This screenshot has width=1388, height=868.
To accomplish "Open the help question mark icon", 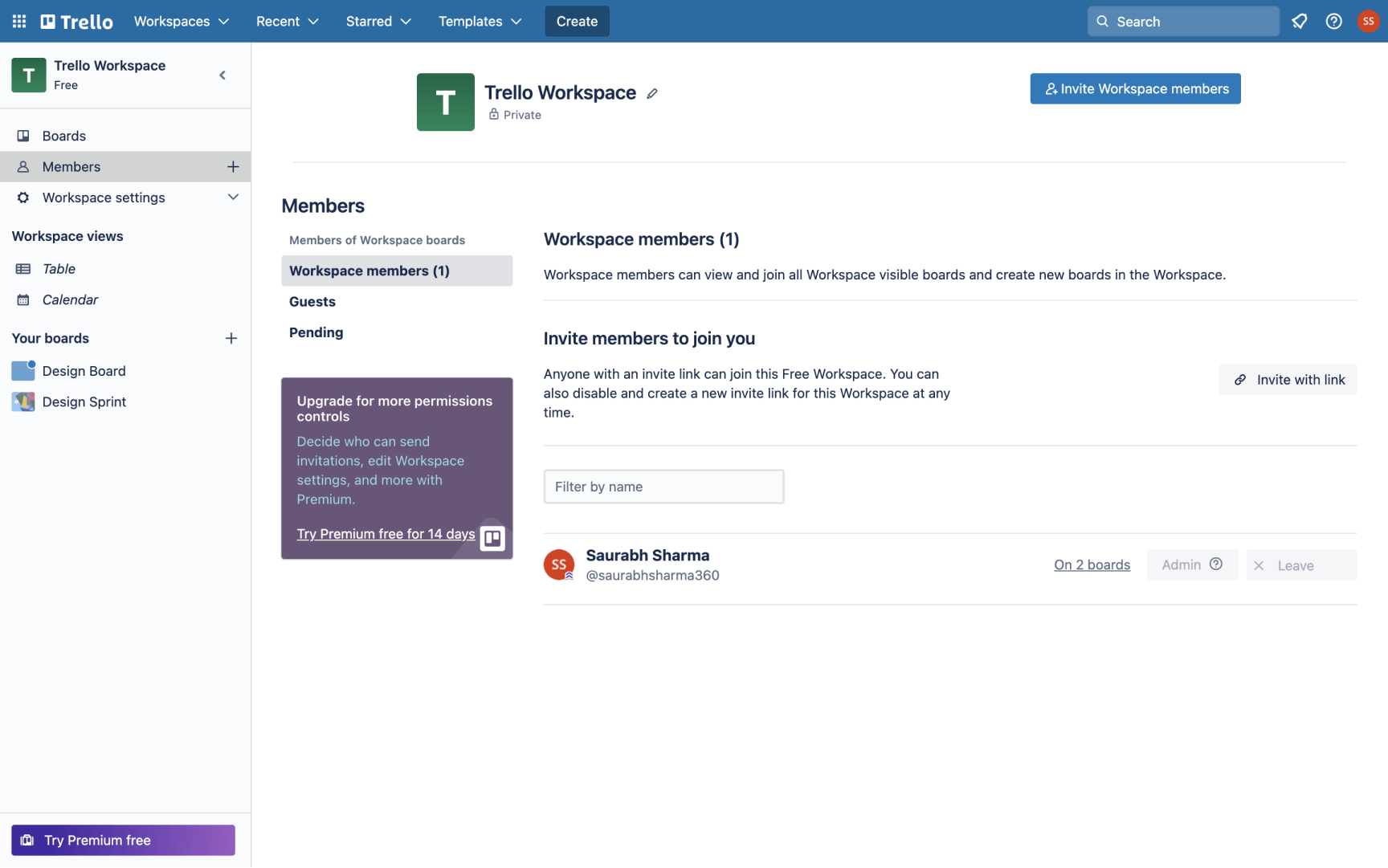I will [1333, 22].
